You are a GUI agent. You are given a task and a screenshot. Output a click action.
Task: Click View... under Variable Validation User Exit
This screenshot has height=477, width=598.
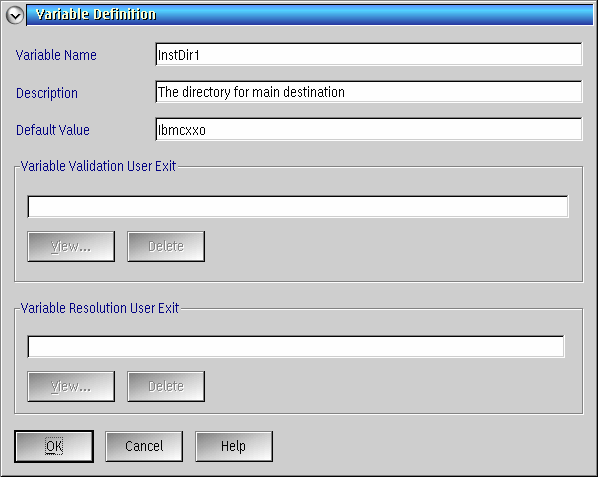click(71, 246)
